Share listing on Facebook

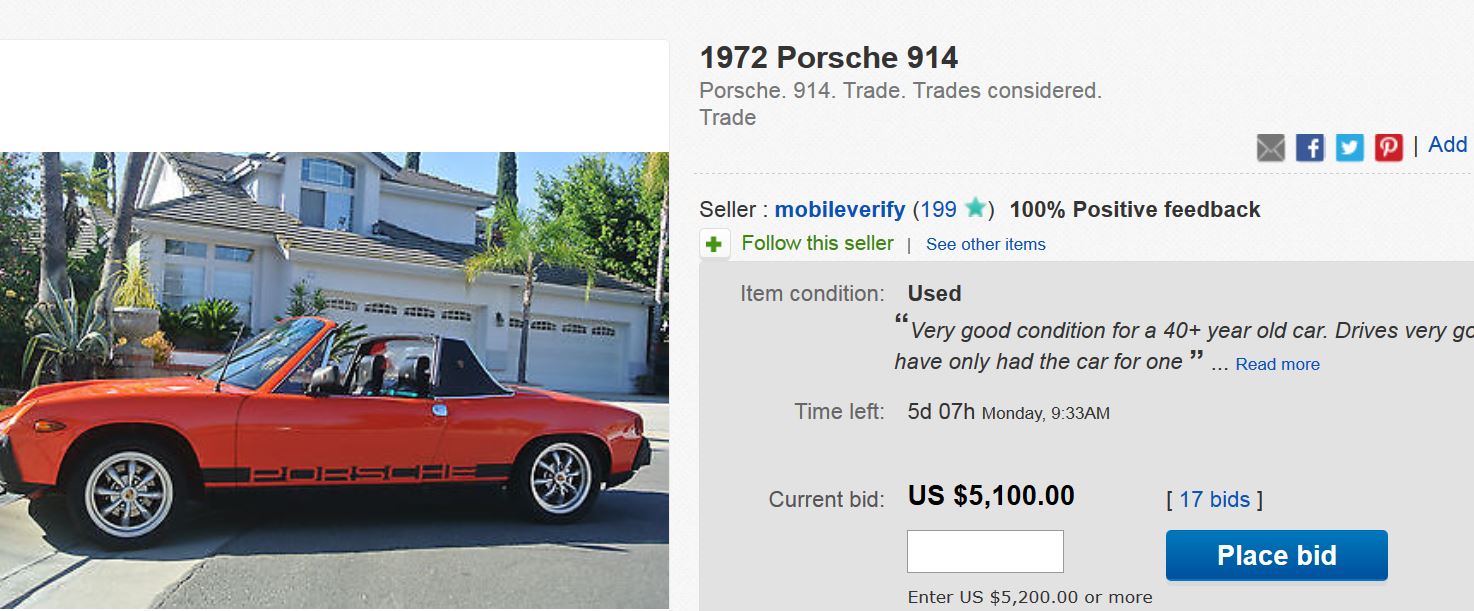point(1310,148)
